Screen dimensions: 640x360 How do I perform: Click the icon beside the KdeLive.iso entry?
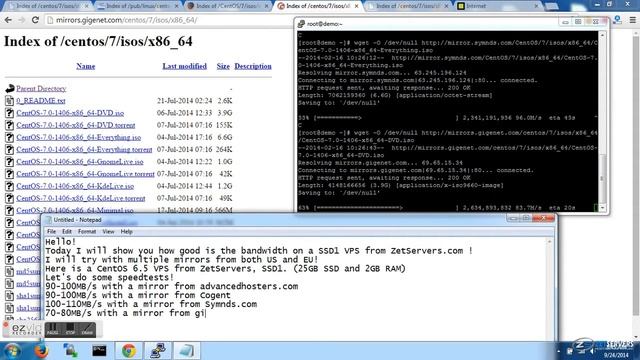(9, 186)
